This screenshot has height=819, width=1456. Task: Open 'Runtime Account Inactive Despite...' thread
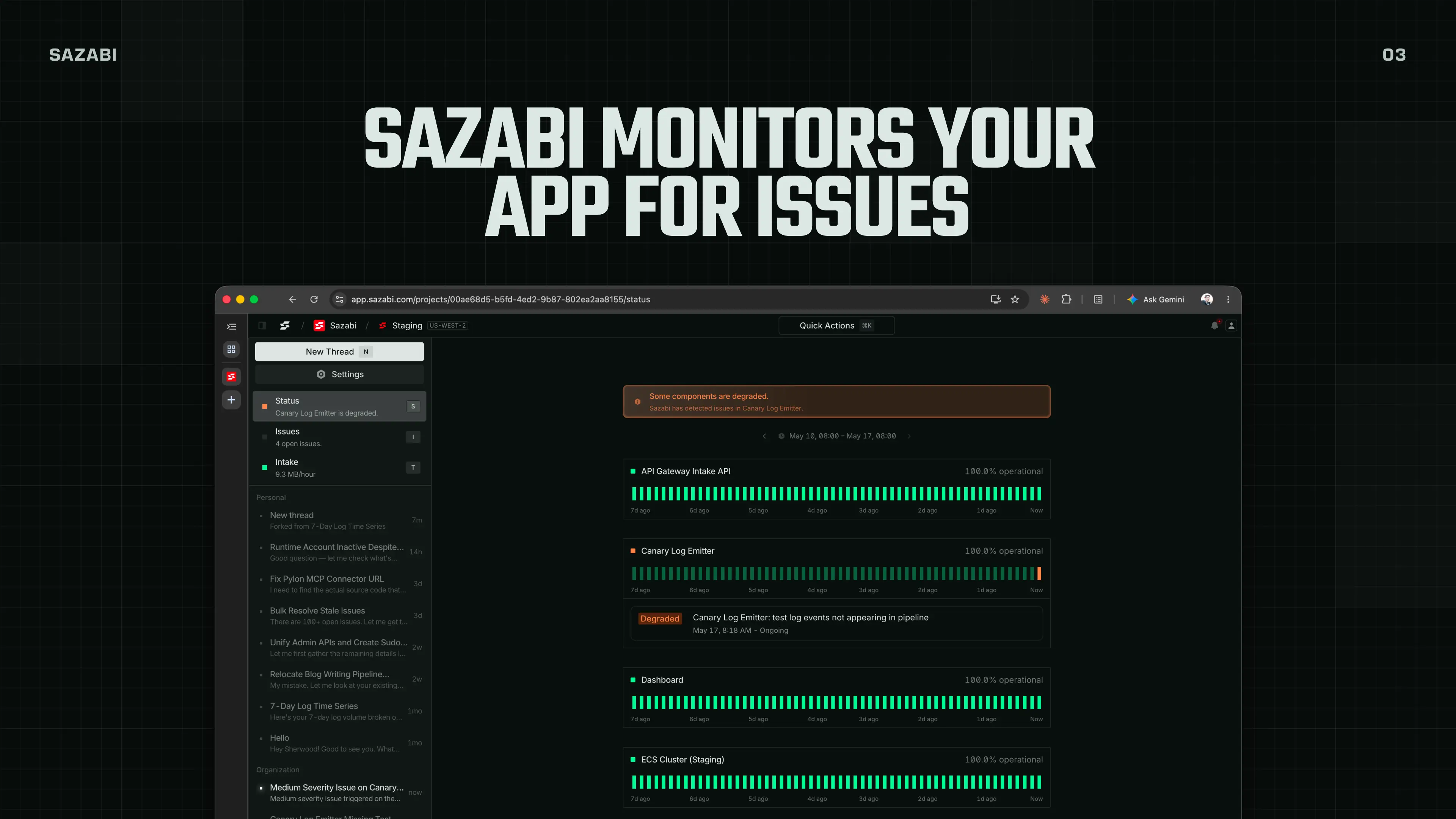(339, 552)
